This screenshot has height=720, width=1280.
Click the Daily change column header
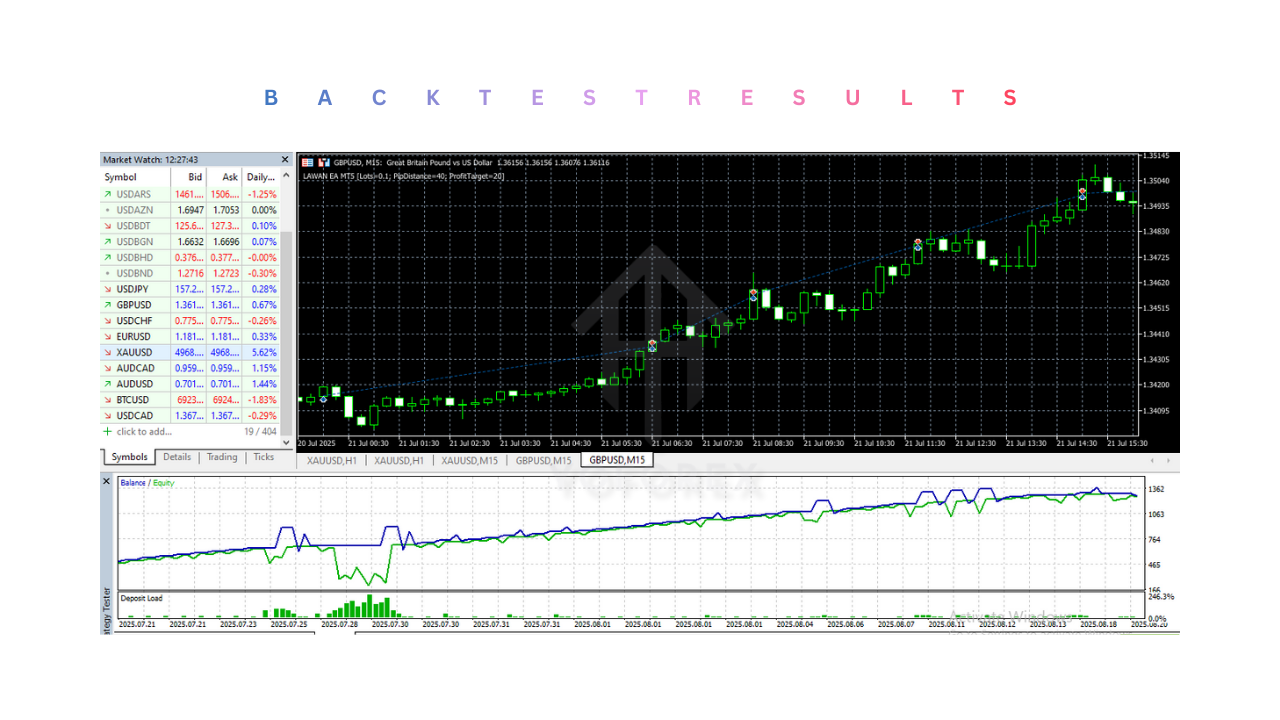pos(261,177)
